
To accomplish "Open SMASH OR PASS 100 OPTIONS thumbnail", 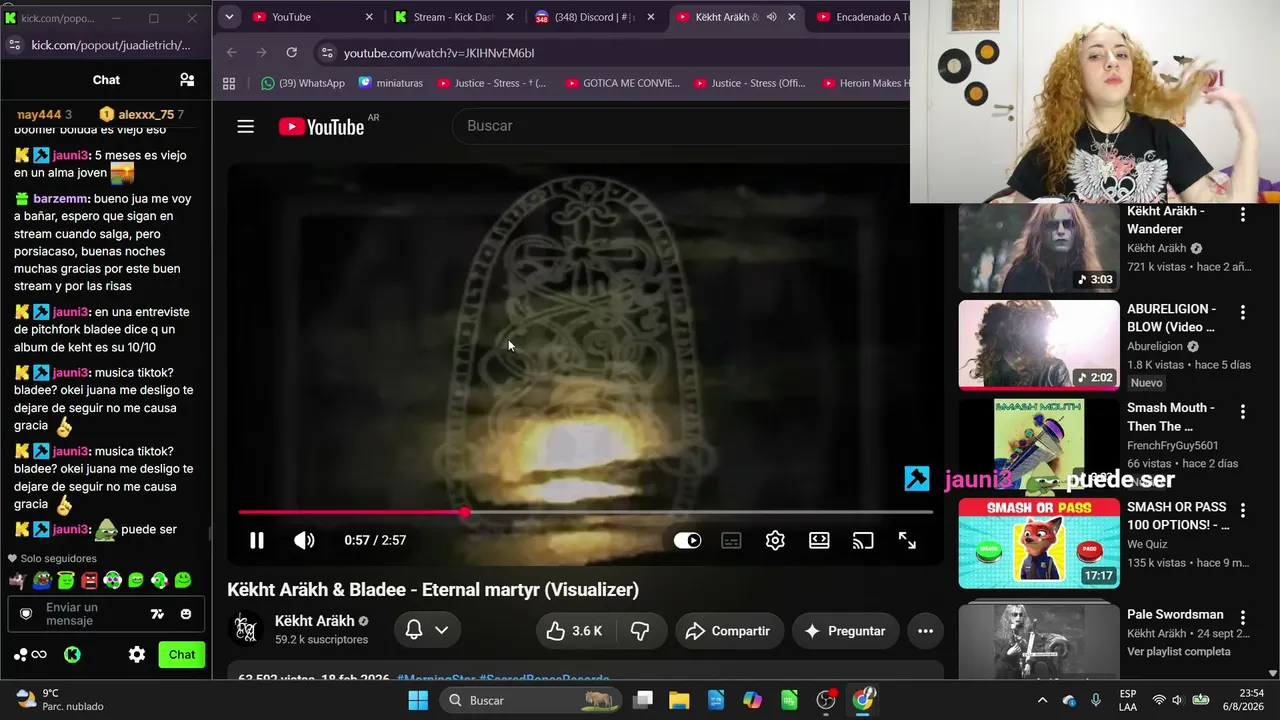I will pyautogui.click(x=1039, y=543).
